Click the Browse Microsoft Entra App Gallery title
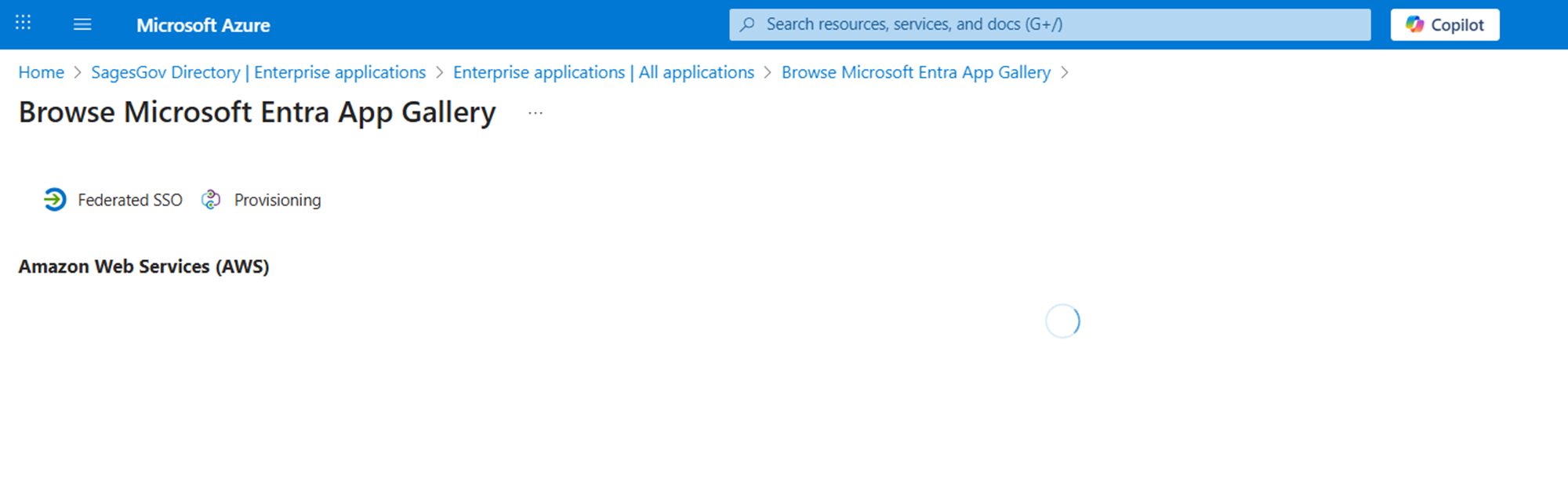1568x482 pixels. click(257, 112)
